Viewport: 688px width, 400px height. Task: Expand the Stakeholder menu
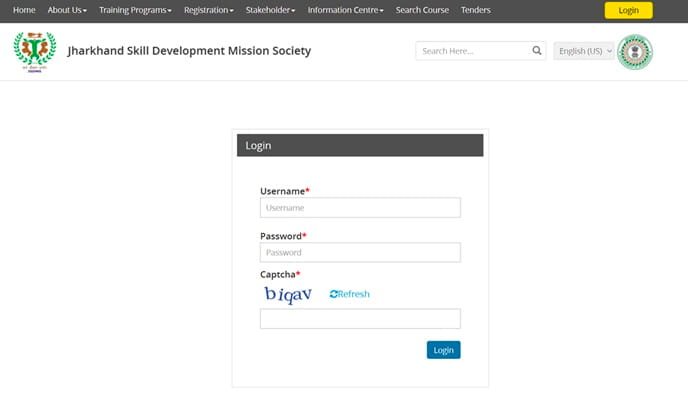(270, 10)
